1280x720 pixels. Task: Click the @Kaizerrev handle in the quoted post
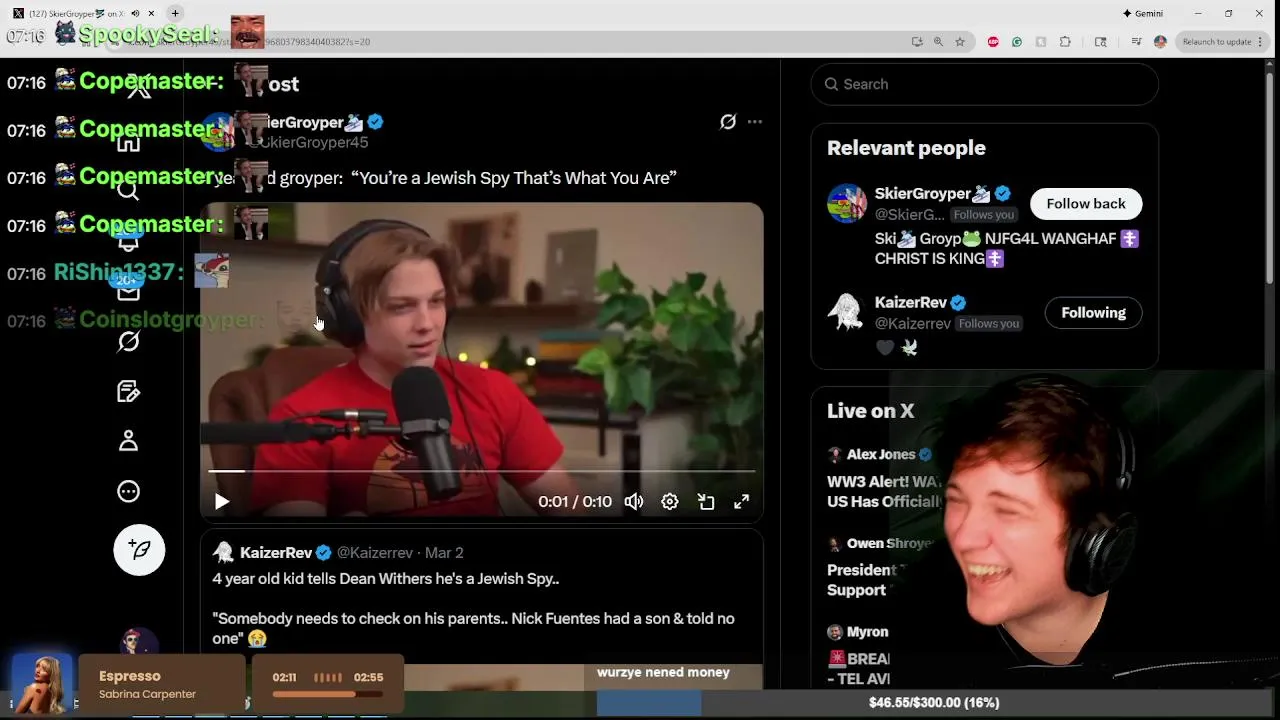375,553
